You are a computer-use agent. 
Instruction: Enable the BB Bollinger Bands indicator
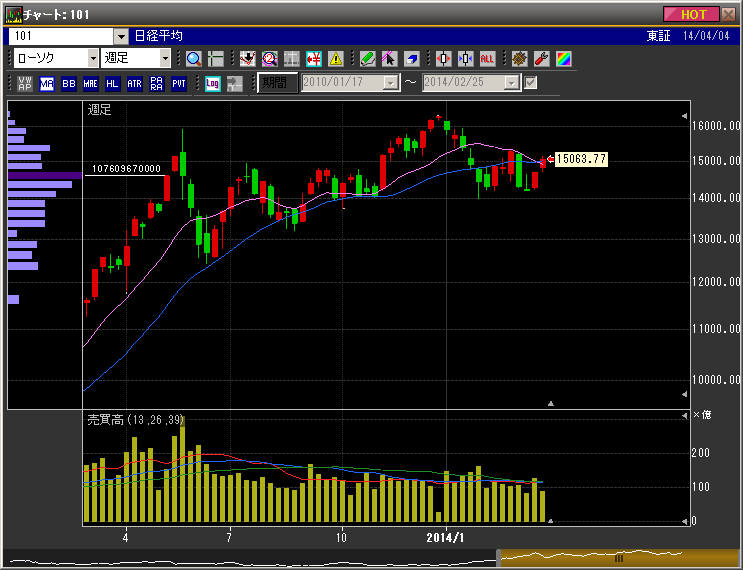69,83
